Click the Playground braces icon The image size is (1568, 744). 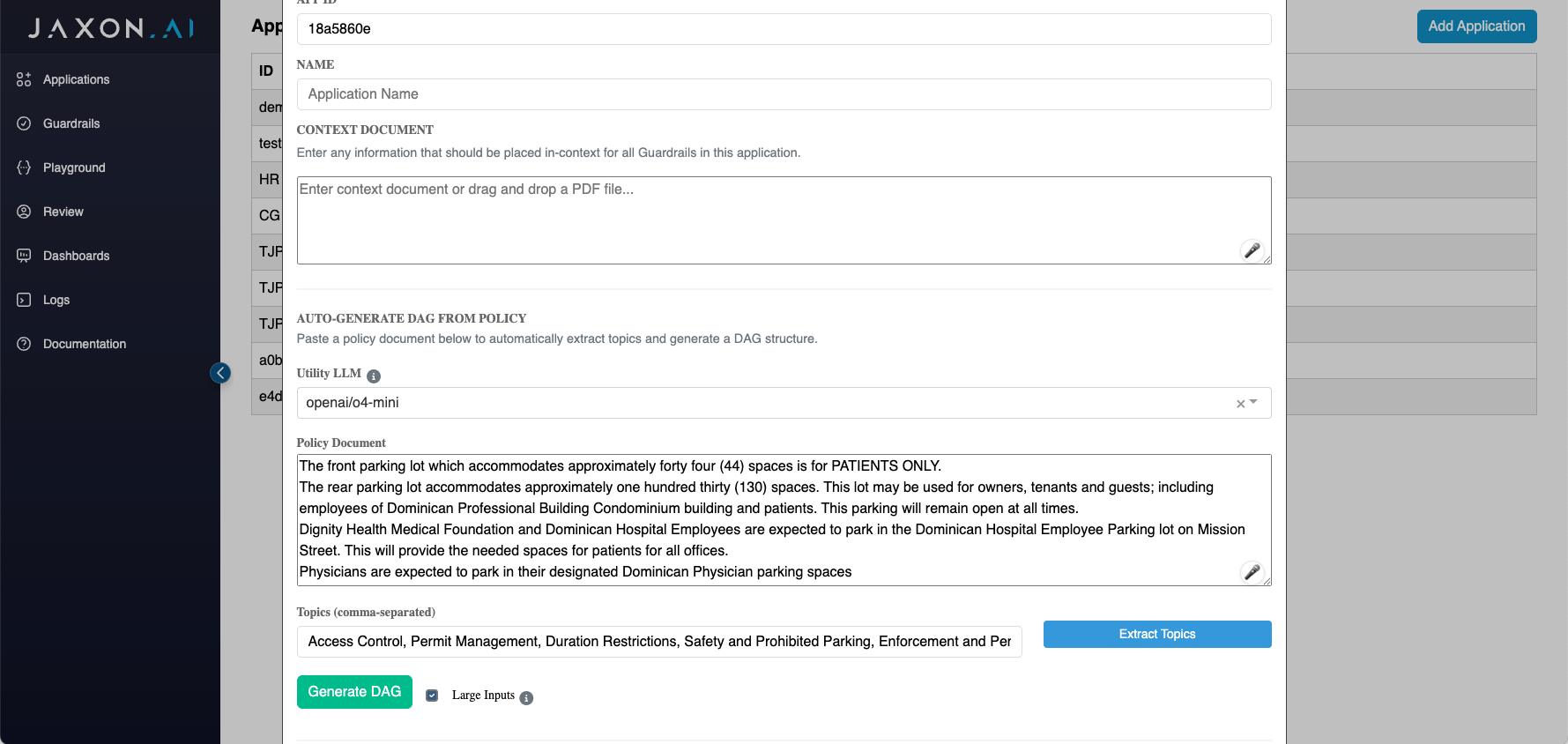tap(24, 167)
